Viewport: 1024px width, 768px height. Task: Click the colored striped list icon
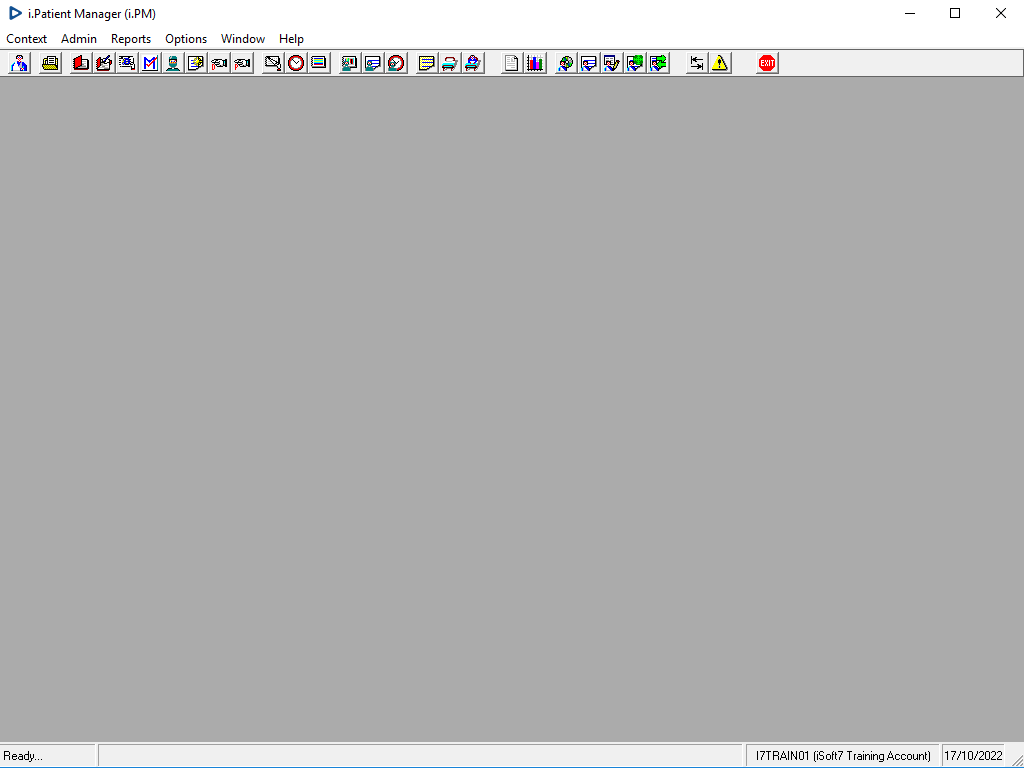tap(319, 63)
